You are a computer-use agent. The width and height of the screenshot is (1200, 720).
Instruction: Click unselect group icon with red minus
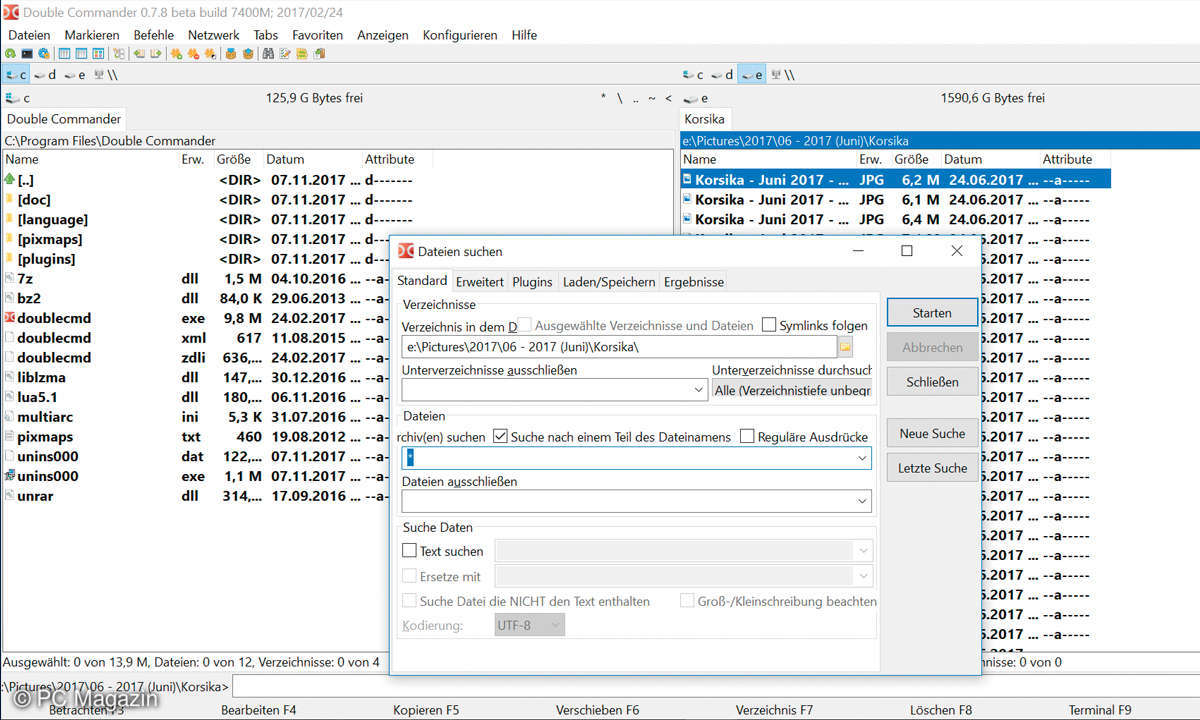(x=193, y=54)
